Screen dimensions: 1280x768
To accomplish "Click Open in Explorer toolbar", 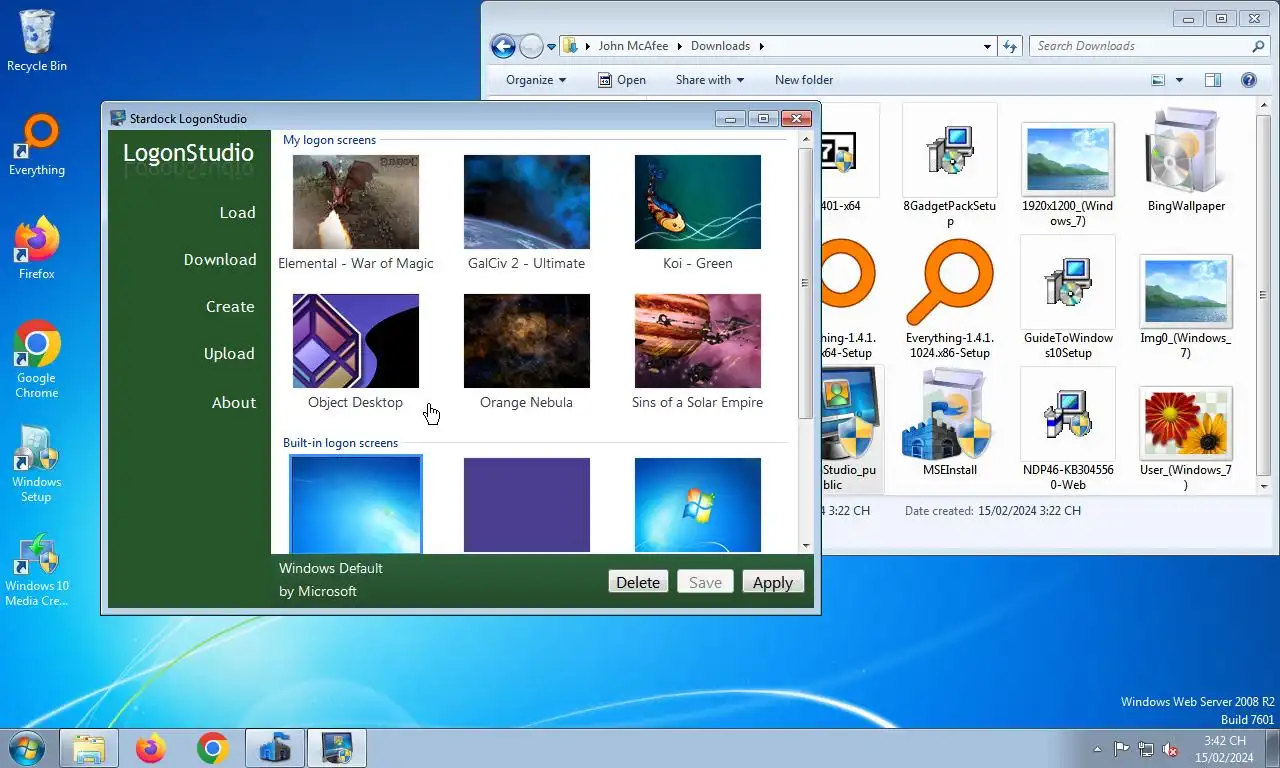I will click(621, 80).
